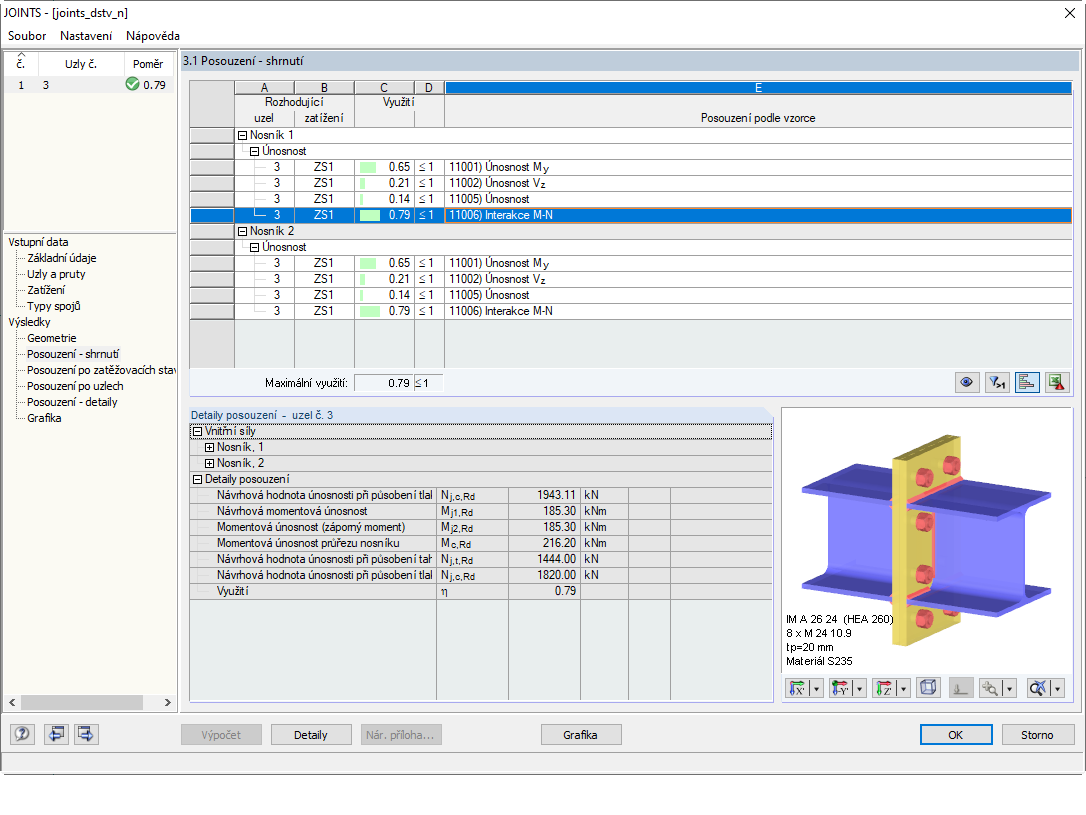The width and height of the screenshot is (1086, 815).
Task: Toggle the colored result bars display
Action: coord(1026,382)
